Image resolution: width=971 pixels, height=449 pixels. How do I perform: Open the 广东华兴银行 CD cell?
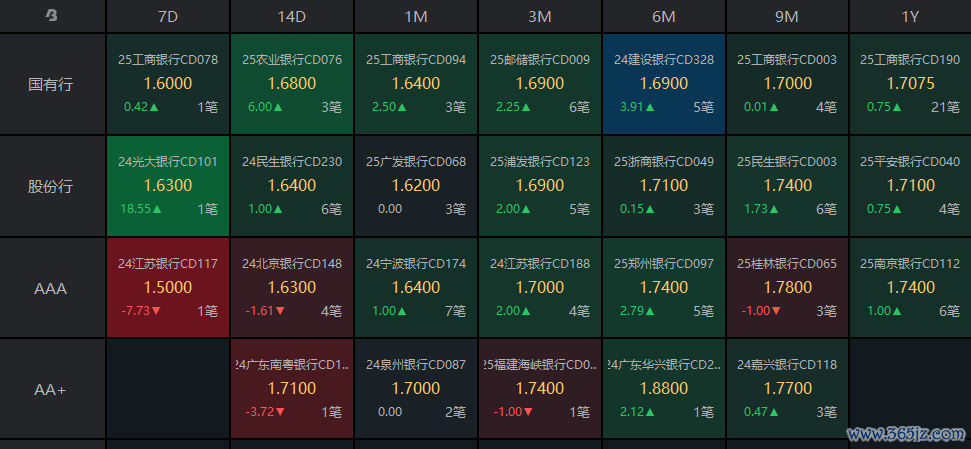[x=663, y=389]
